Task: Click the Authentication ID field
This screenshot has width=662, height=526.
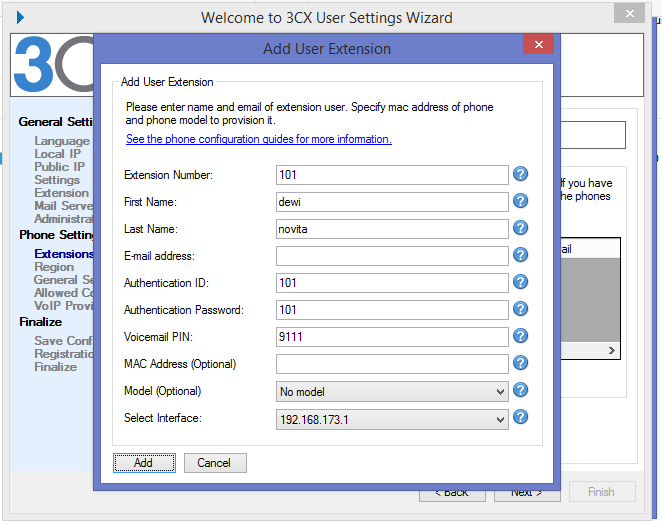Action: point(392,283)
